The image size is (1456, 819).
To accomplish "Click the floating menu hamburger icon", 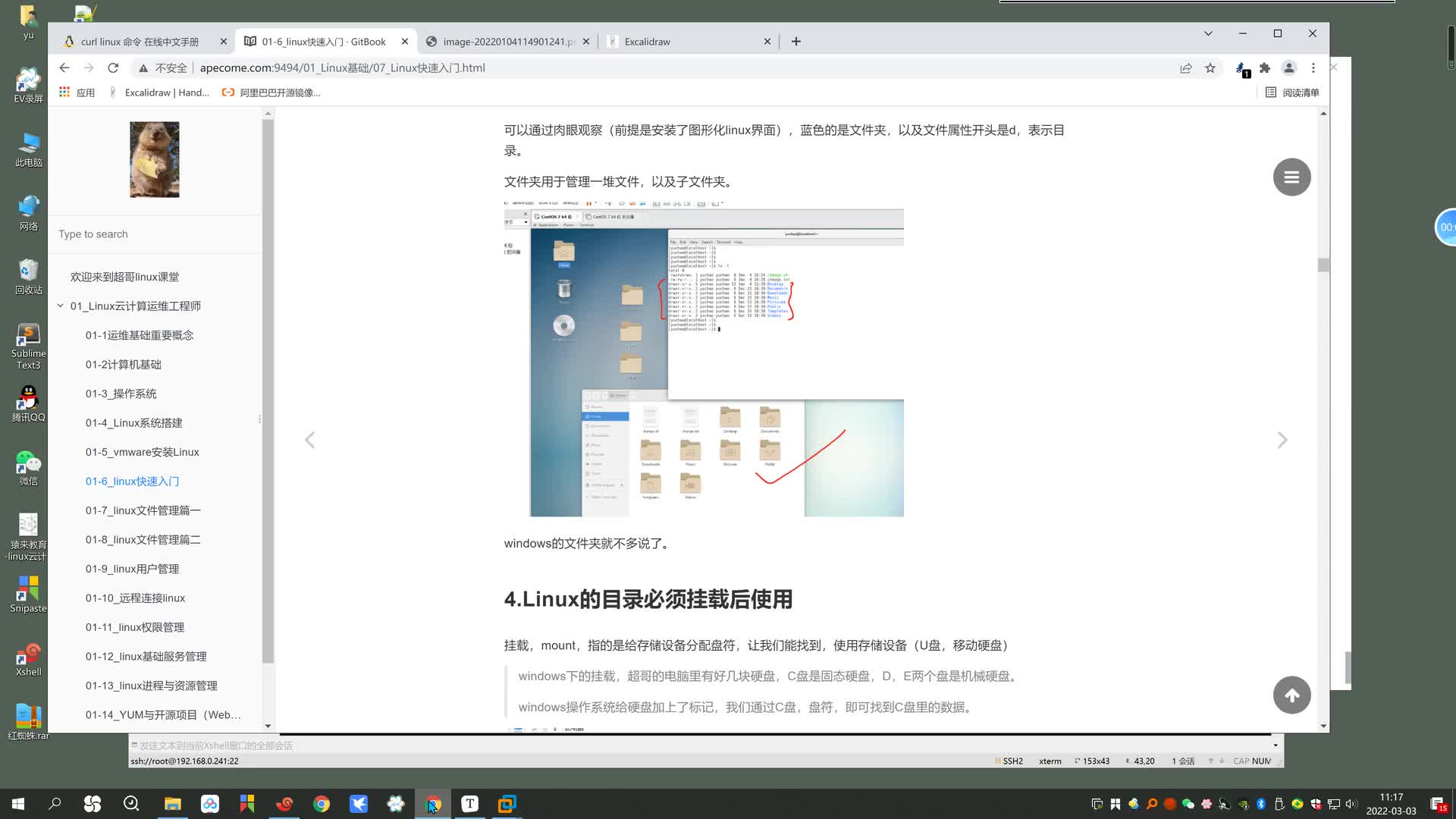I will coord(1292,177).
